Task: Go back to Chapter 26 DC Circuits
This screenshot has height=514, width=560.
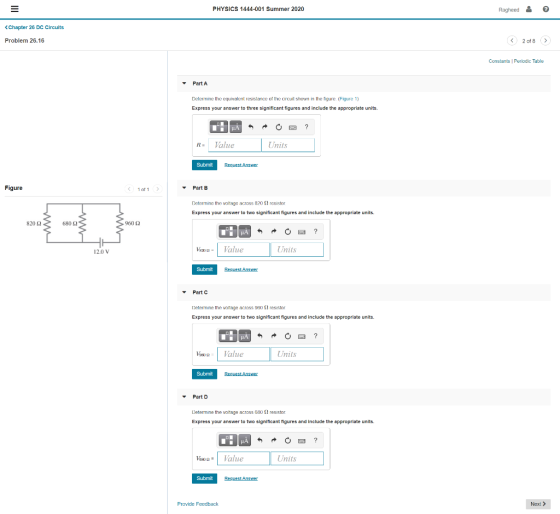Action: tap(34, 27)
